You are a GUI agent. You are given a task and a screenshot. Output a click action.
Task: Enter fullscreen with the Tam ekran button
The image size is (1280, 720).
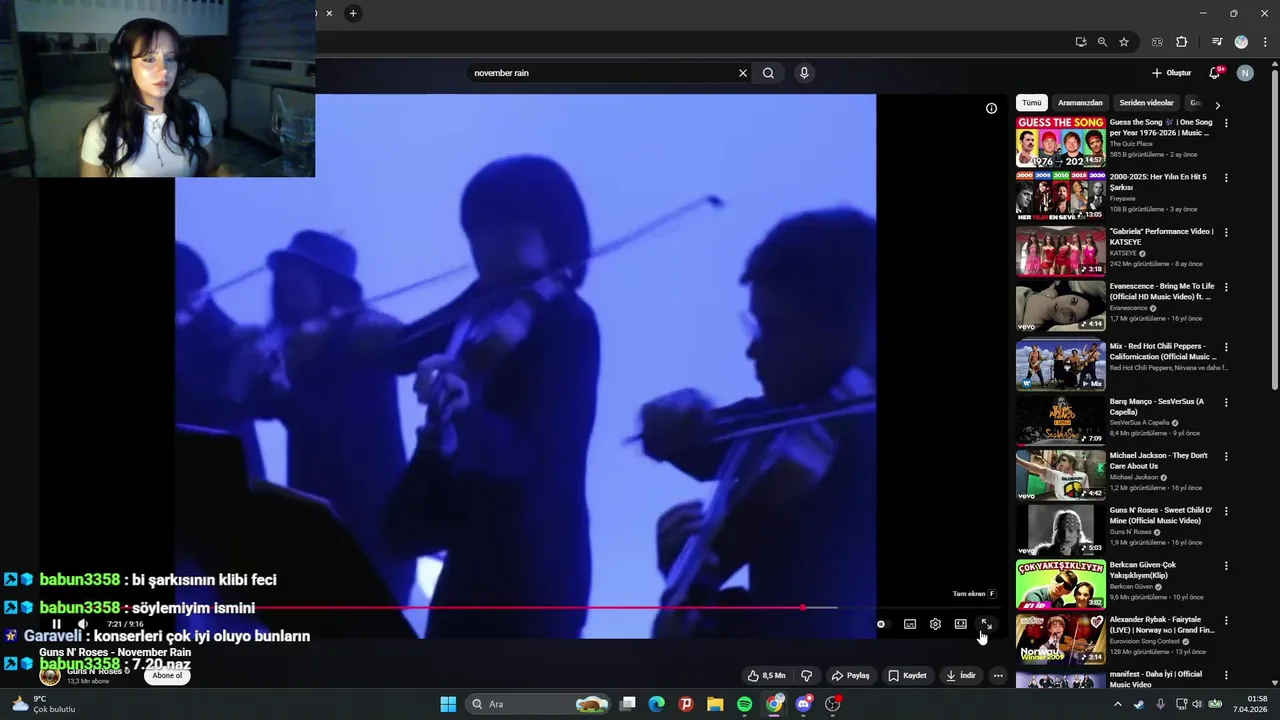click(x=986, y=624)
